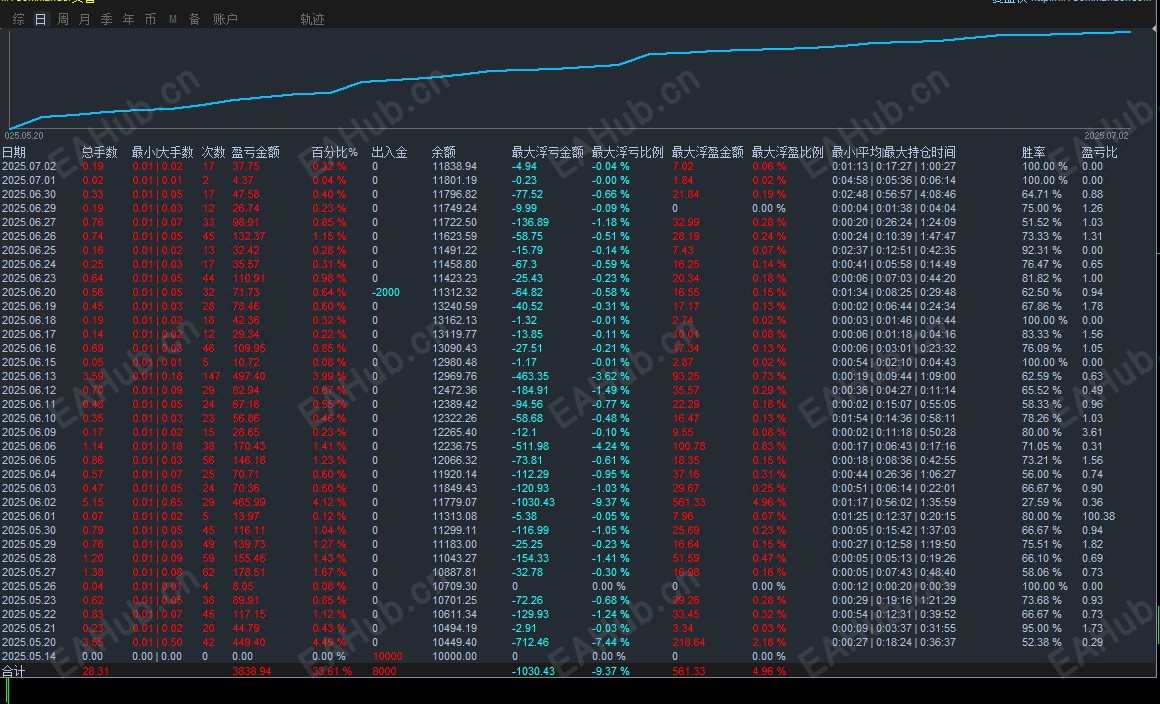
Task: Sort by the 日期 column header
Action: tap(14, 152)
